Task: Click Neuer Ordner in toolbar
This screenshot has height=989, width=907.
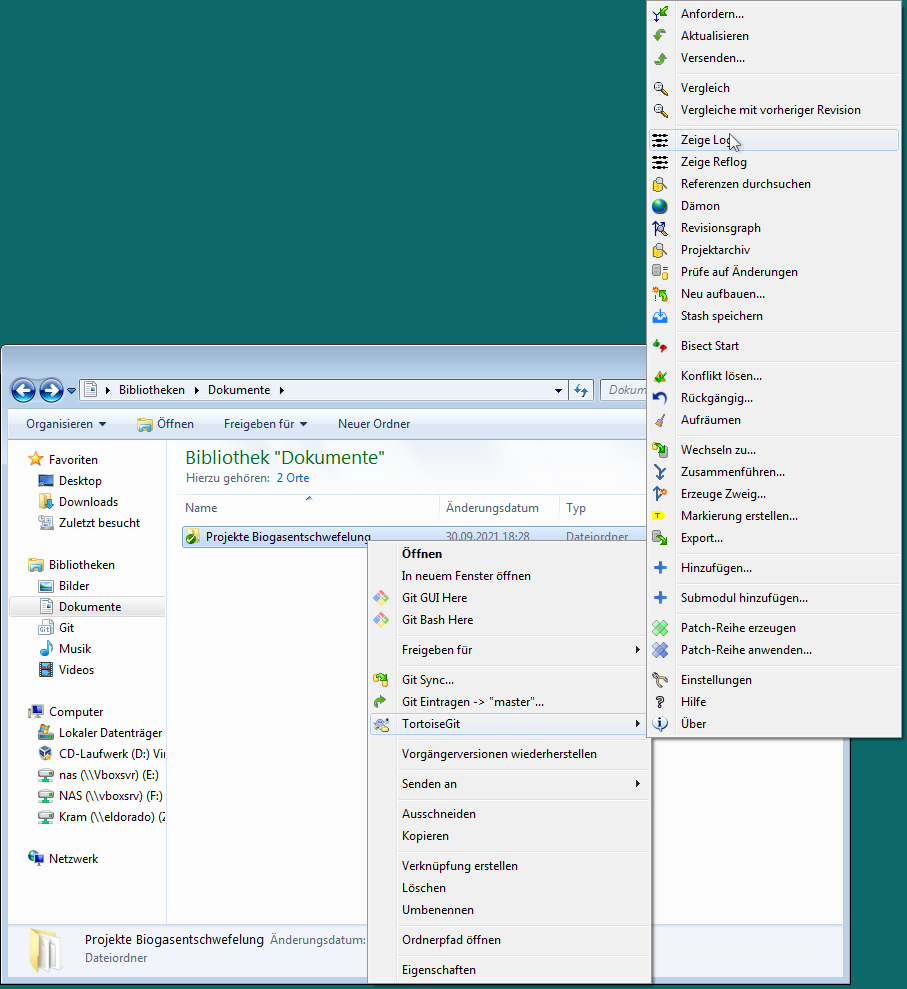Action: click(x=374, y=424)
